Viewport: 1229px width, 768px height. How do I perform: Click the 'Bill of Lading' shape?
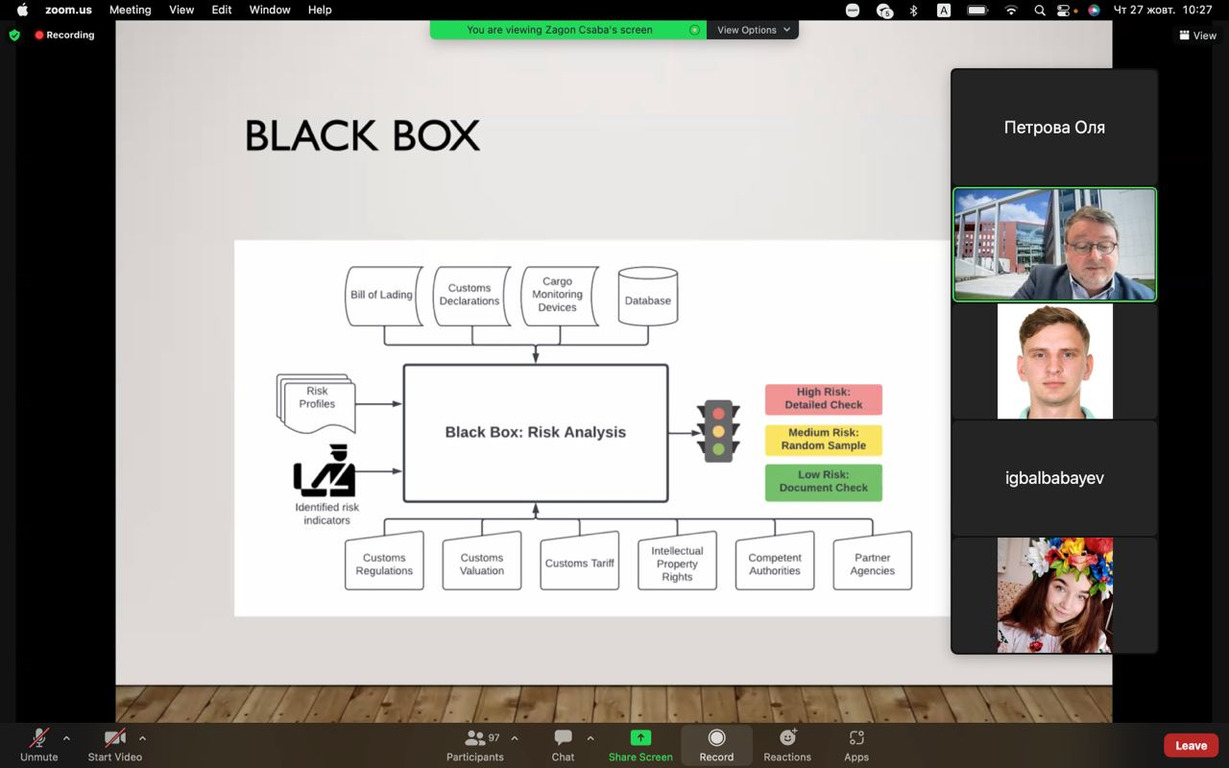[x=384, y=296]
